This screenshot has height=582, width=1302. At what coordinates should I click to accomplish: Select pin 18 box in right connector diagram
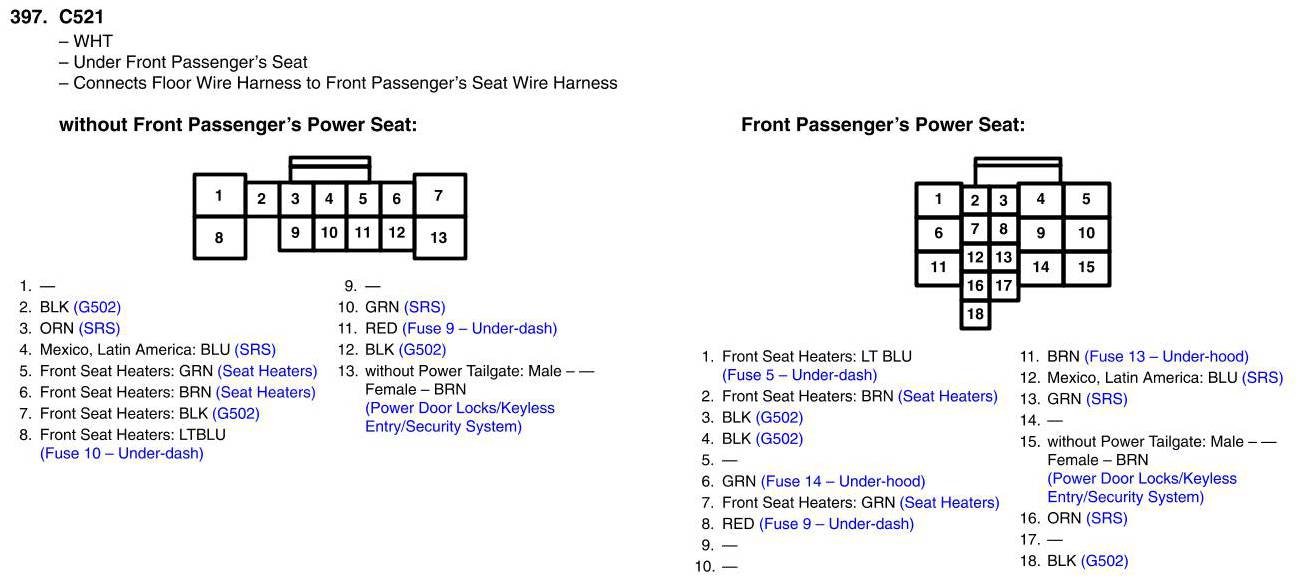tap(976, 314)
